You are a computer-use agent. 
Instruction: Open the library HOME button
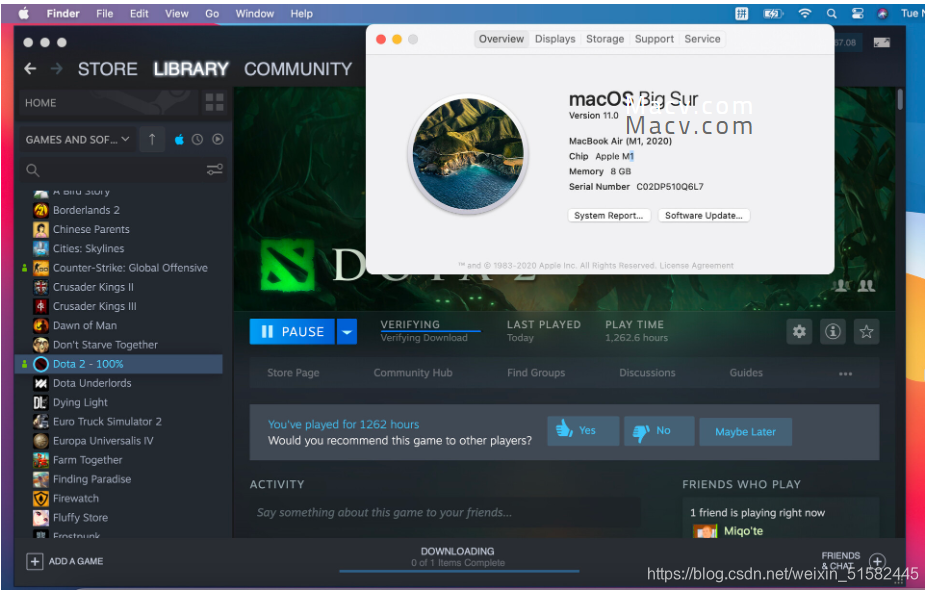pyautogui.click(x=109, y=103)
